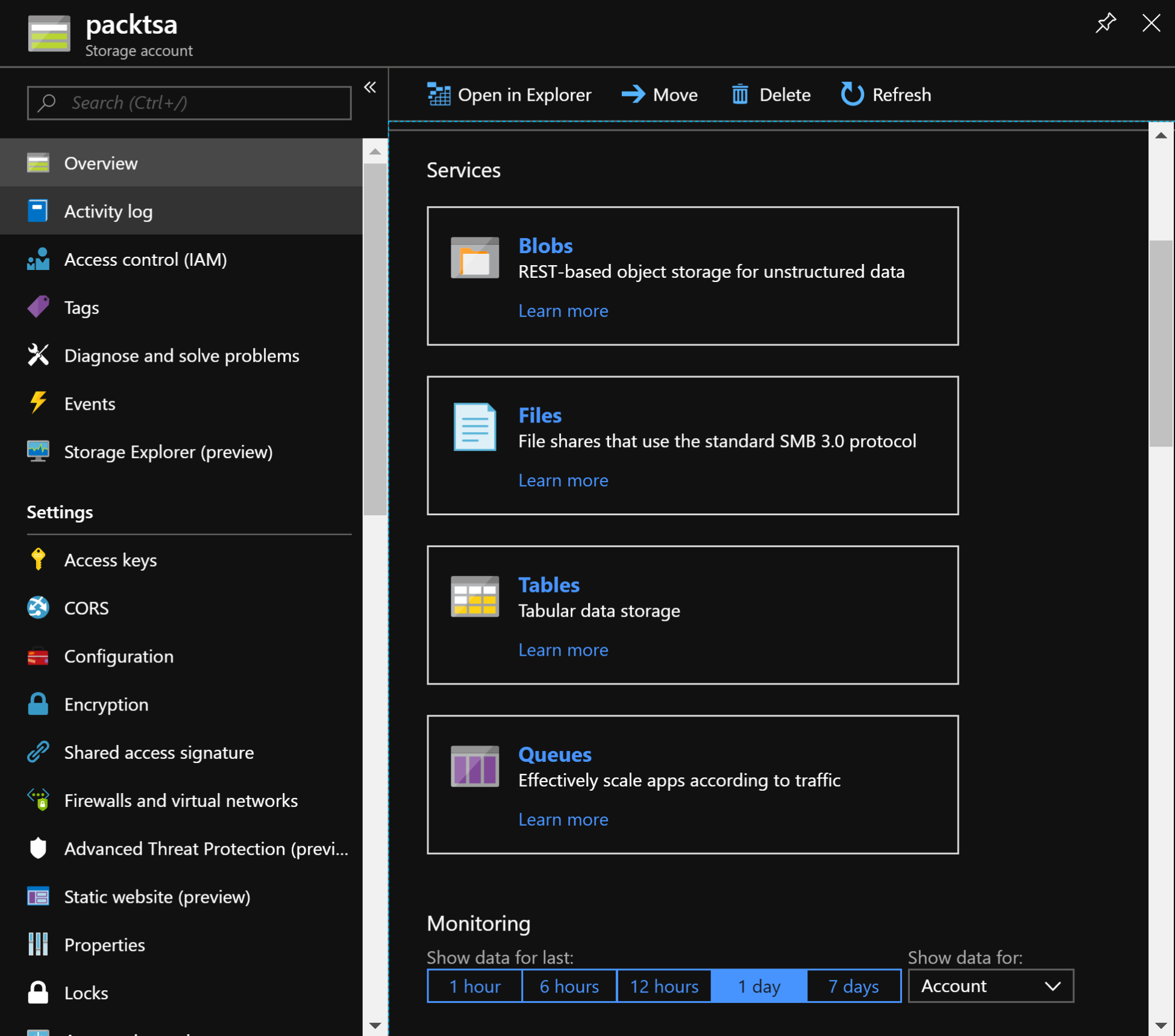Click the Delete trash icon
The image size is (1175, 1036).
[740, 94]
